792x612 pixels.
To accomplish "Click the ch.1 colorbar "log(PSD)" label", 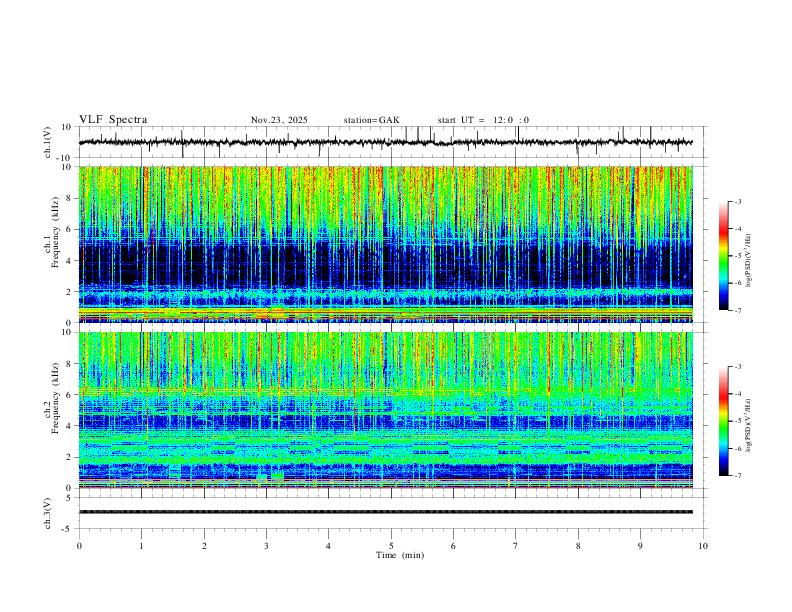I will click(x=748, y=260).
